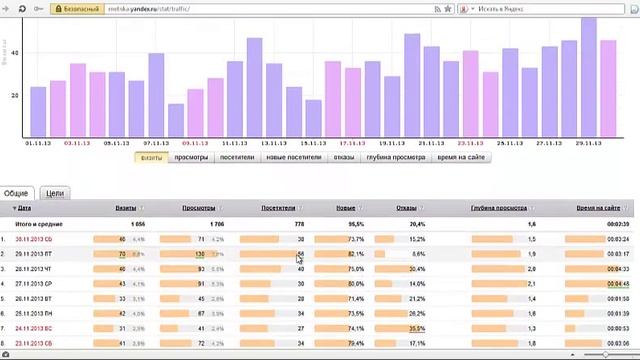Adjust the zoom slider in the status bar

(606, 355)
